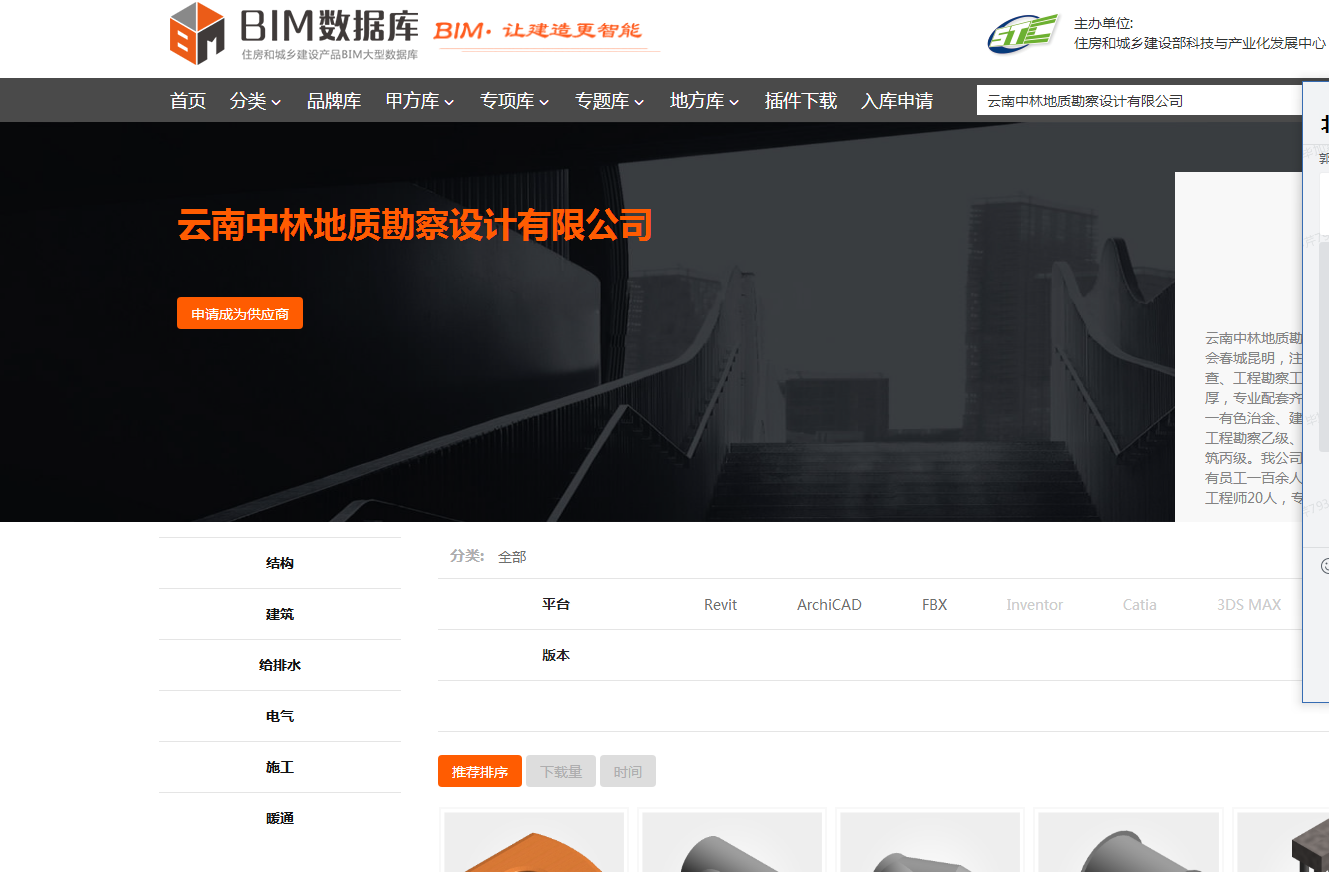
Task: Click 住房和城乡建设部科技与产业化发展中心 text
Action: (x=1200, y=43)
